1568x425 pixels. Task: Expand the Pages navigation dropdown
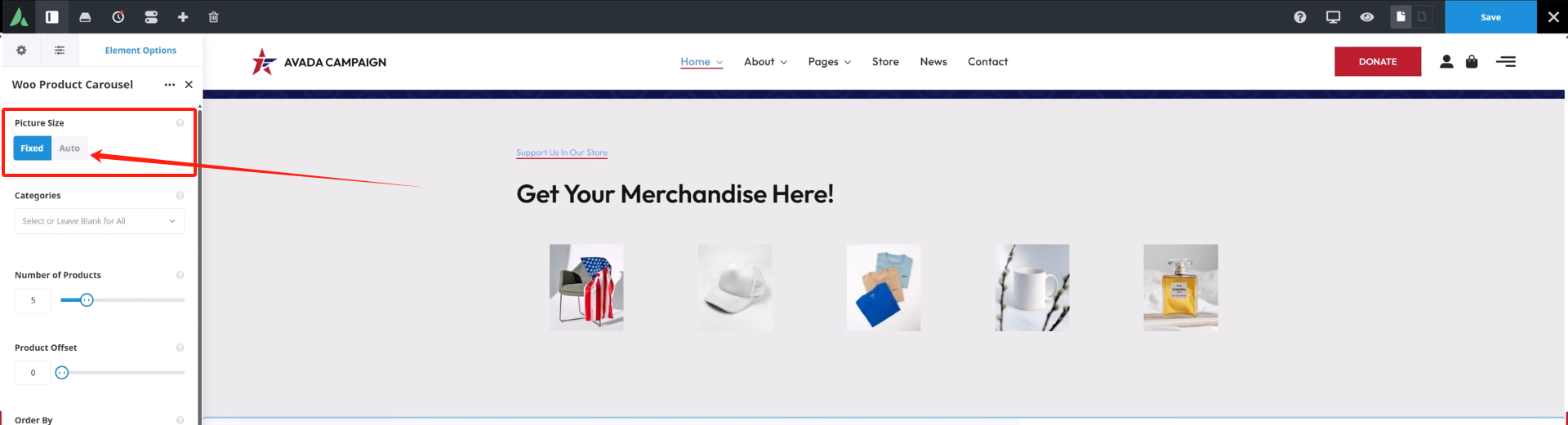[x=829, y=62]
